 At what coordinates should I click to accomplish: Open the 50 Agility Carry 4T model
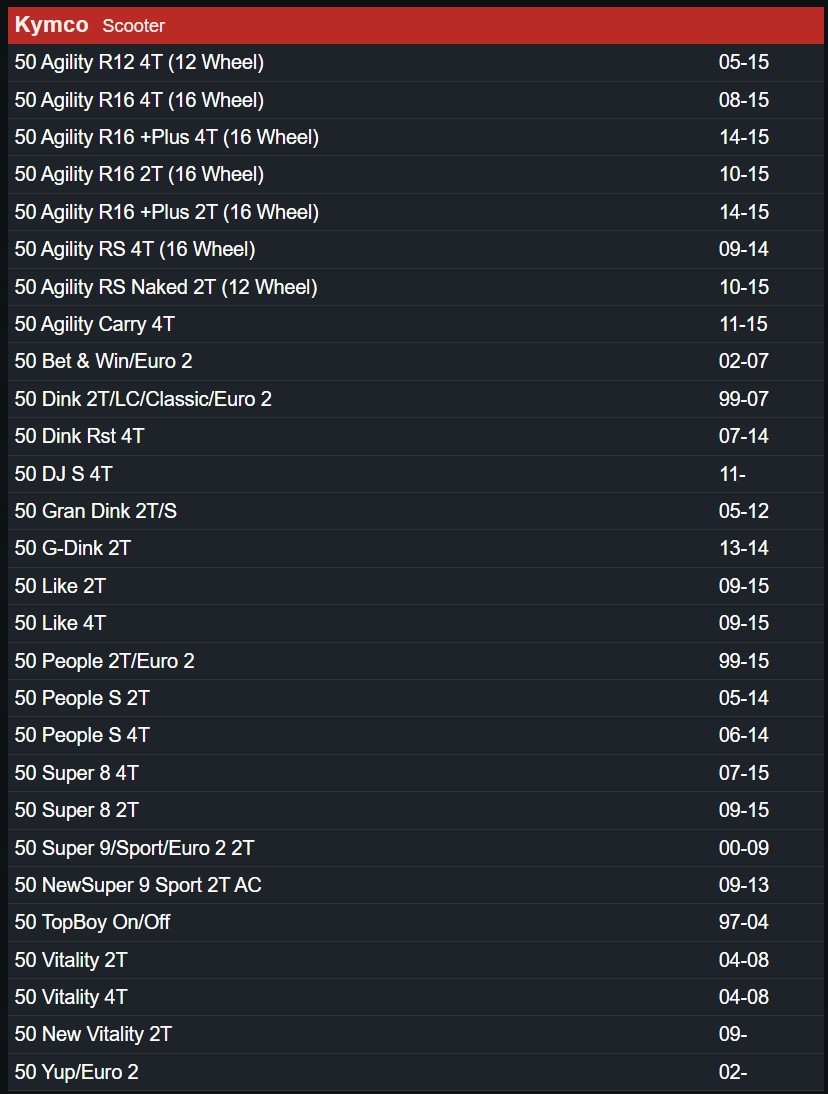coord(416,324)
